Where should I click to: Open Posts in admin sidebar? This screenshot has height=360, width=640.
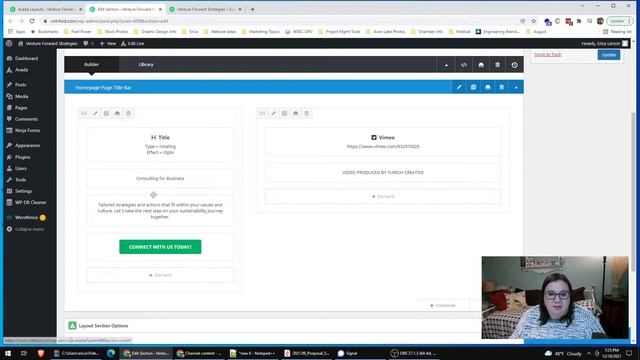click(20, 84)
